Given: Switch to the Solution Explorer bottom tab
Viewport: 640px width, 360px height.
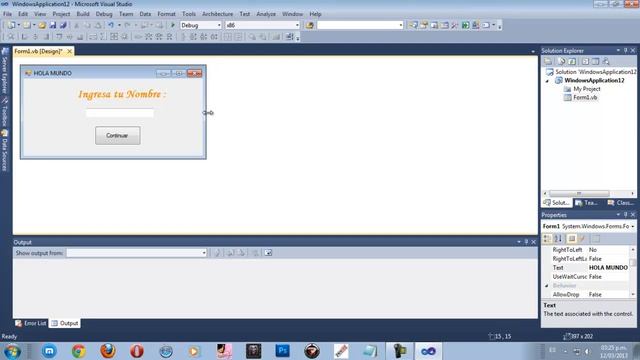Looking at the screenshot, I should pyautogui.click(x=556, y=203).
